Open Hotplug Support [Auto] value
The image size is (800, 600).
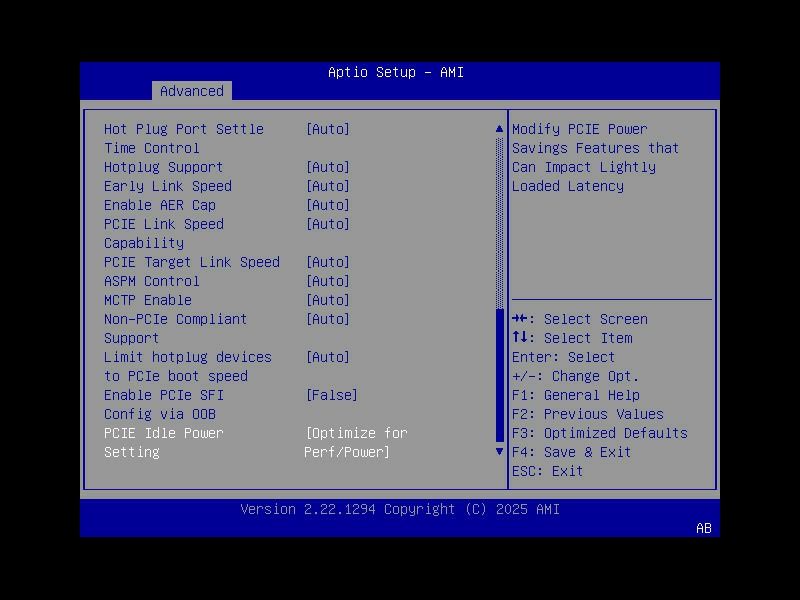pyautogui.click(x=328, y=167)
